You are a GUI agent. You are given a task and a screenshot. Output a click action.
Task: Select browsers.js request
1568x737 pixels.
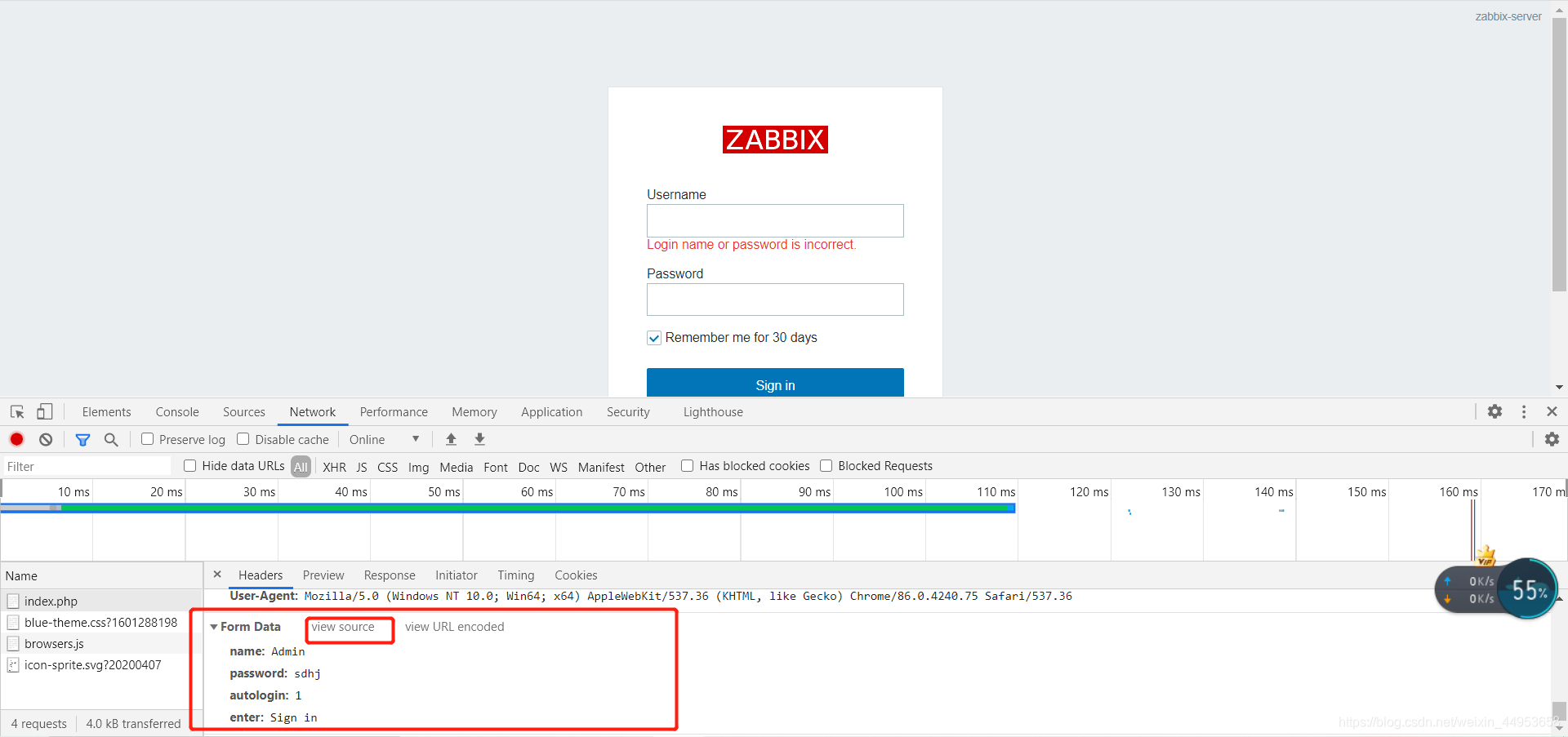tap(101, 643)
